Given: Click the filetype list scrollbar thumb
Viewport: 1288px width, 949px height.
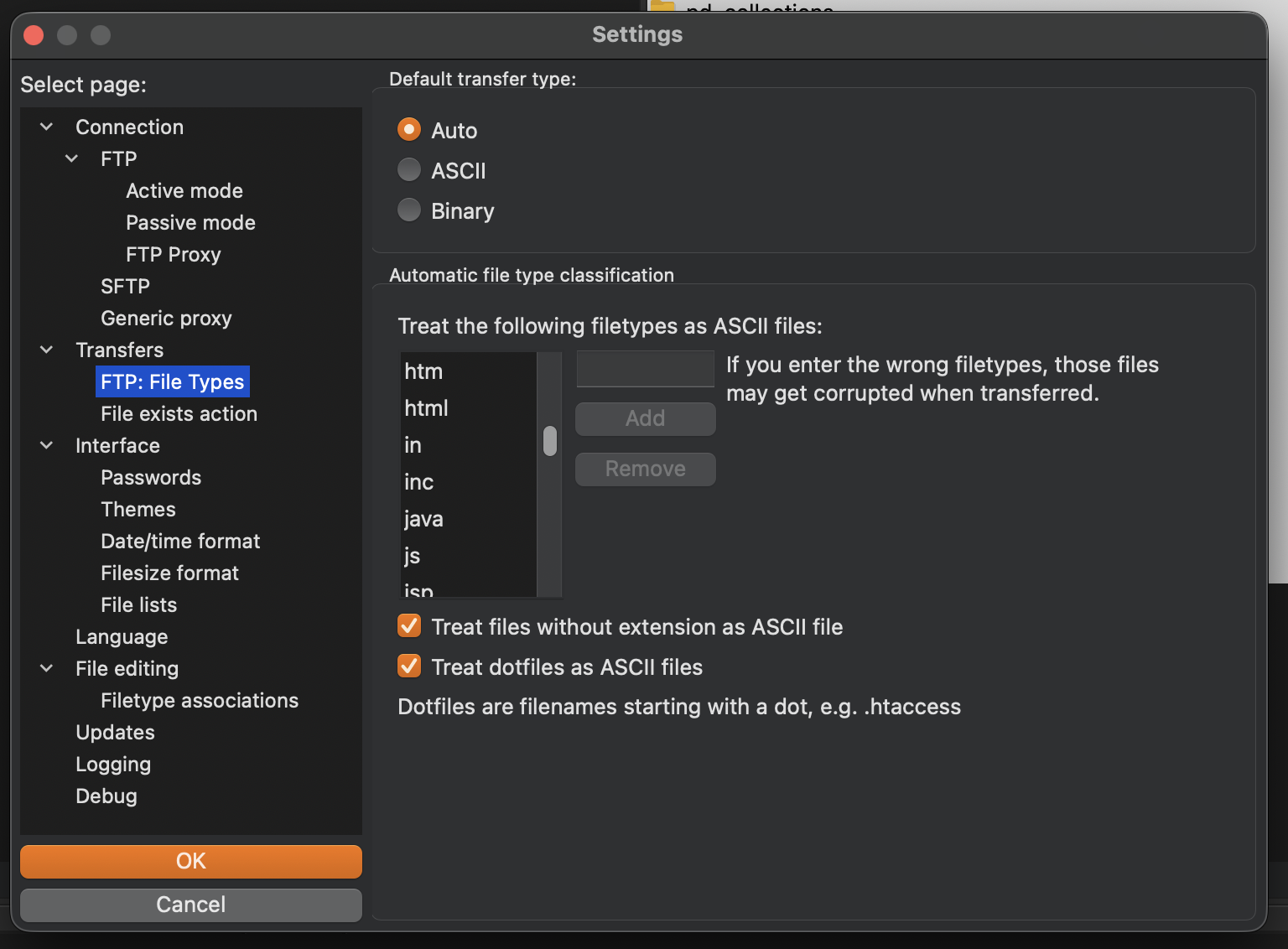Looking at the screenshot, I should 550,441.
